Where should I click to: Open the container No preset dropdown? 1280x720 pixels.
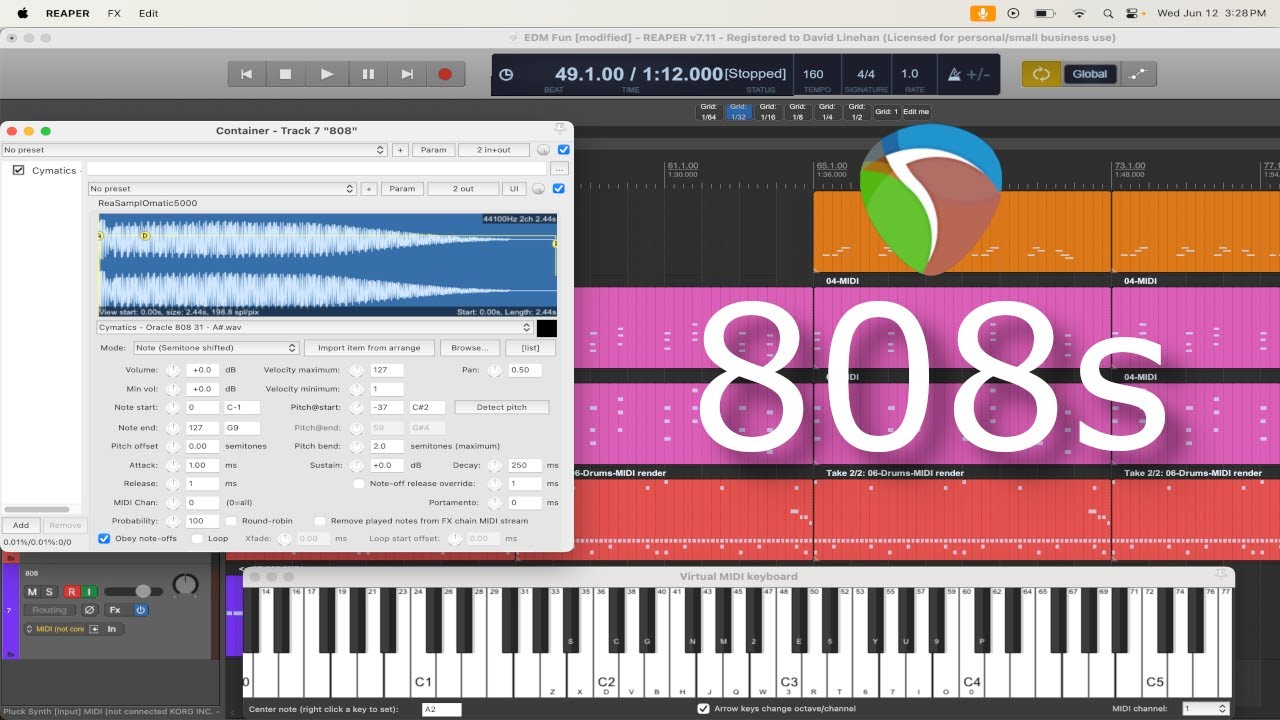click(x=194, y=150)
